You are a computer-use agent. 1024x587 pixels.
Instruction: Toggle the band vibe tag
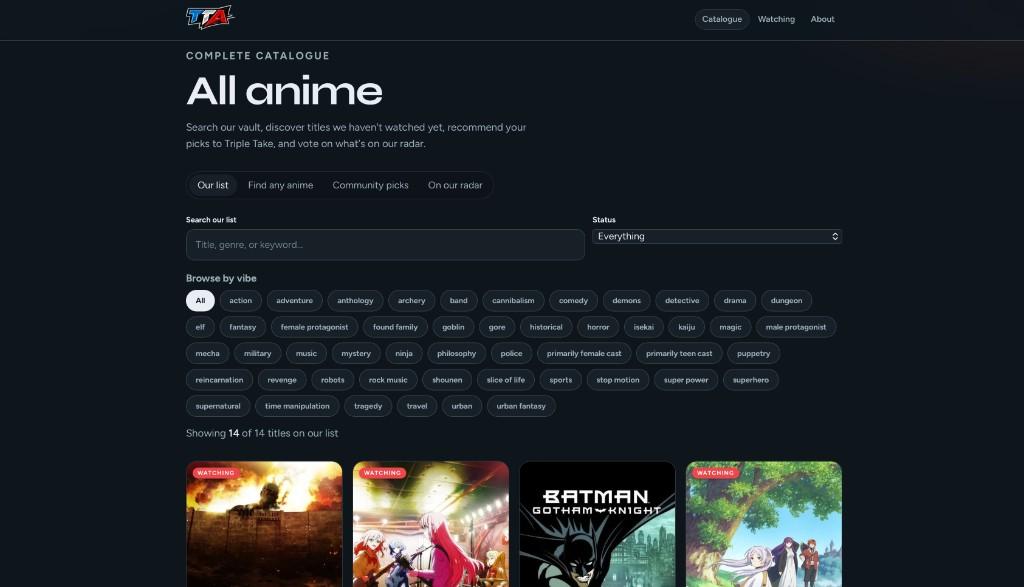click(458, 301)
